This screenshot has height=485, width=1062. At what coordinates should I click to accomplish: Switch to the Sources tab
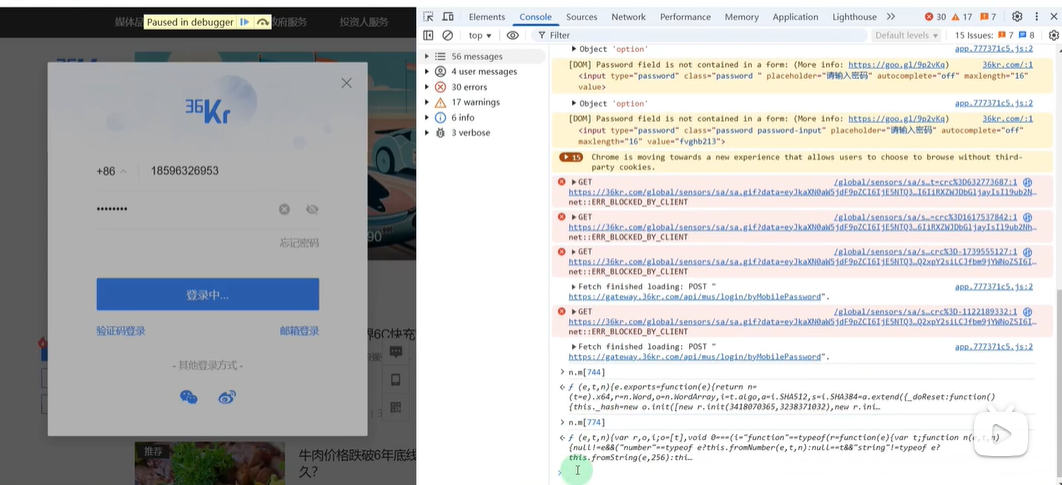click(x=581, y=17)
